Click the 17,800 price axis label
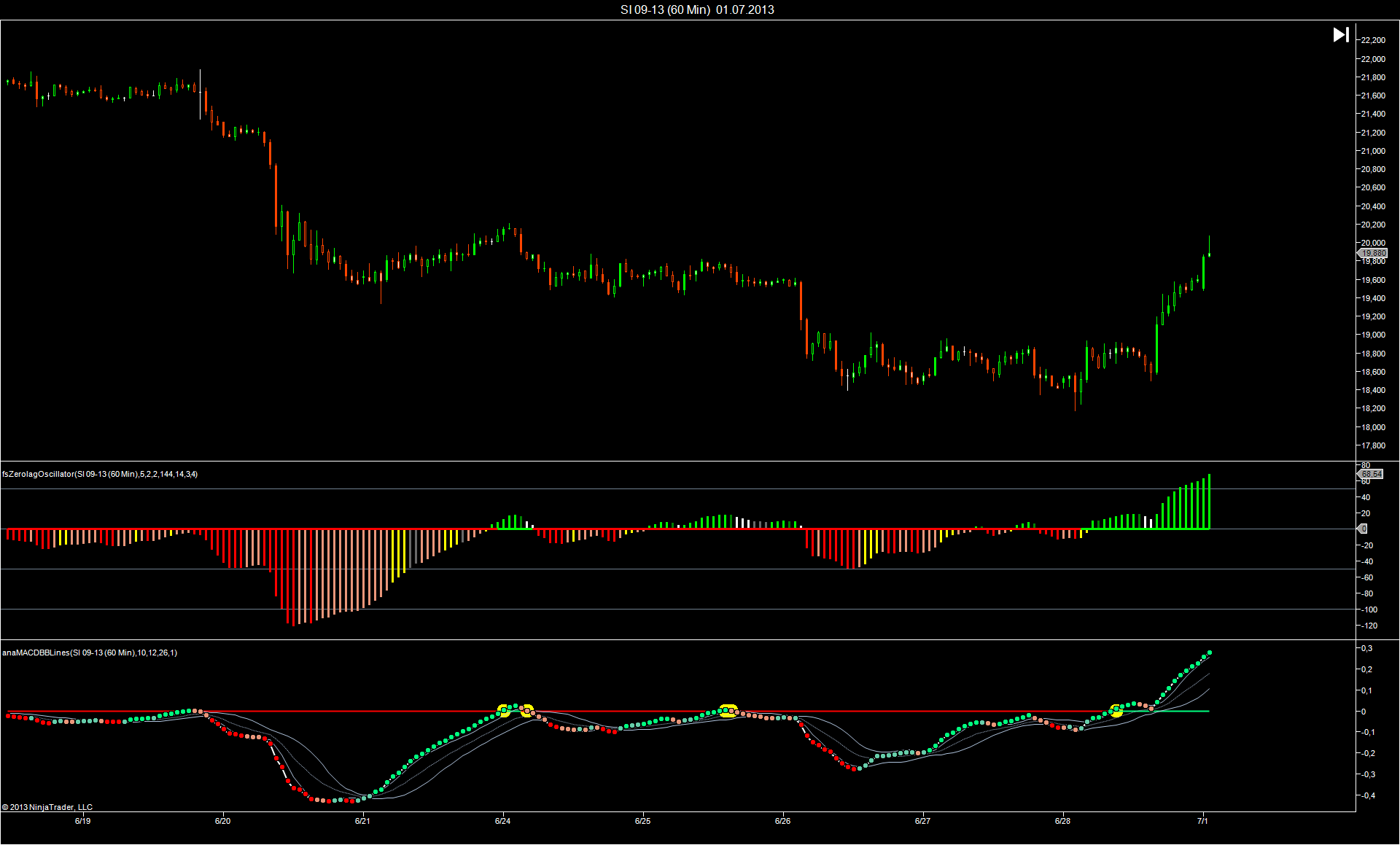The width and height of the screenshot is (1400, 845). point(1373,445)
